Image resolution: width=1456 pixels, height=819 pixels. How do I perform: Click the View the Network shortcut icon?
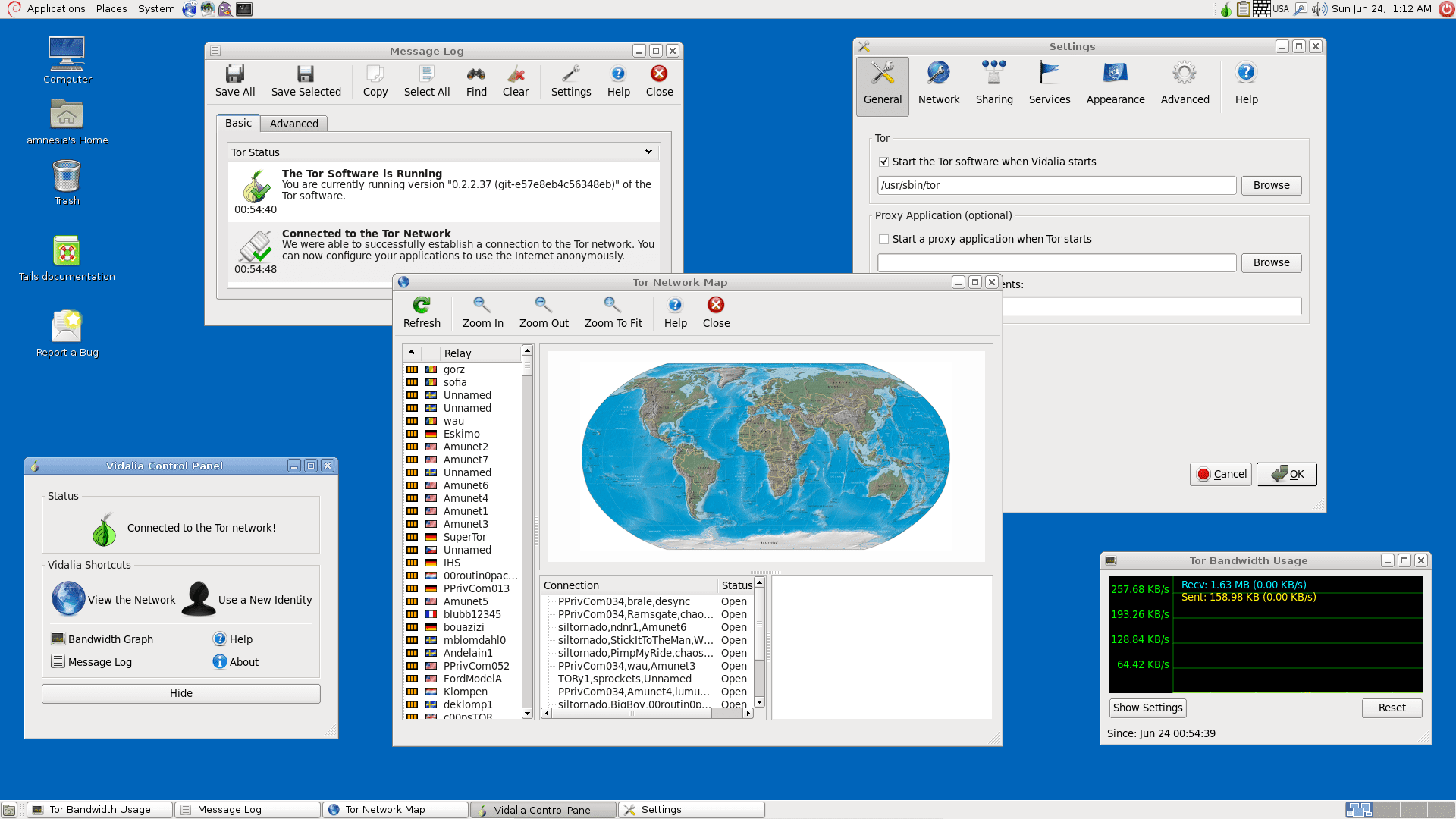(x=68, y=599)
